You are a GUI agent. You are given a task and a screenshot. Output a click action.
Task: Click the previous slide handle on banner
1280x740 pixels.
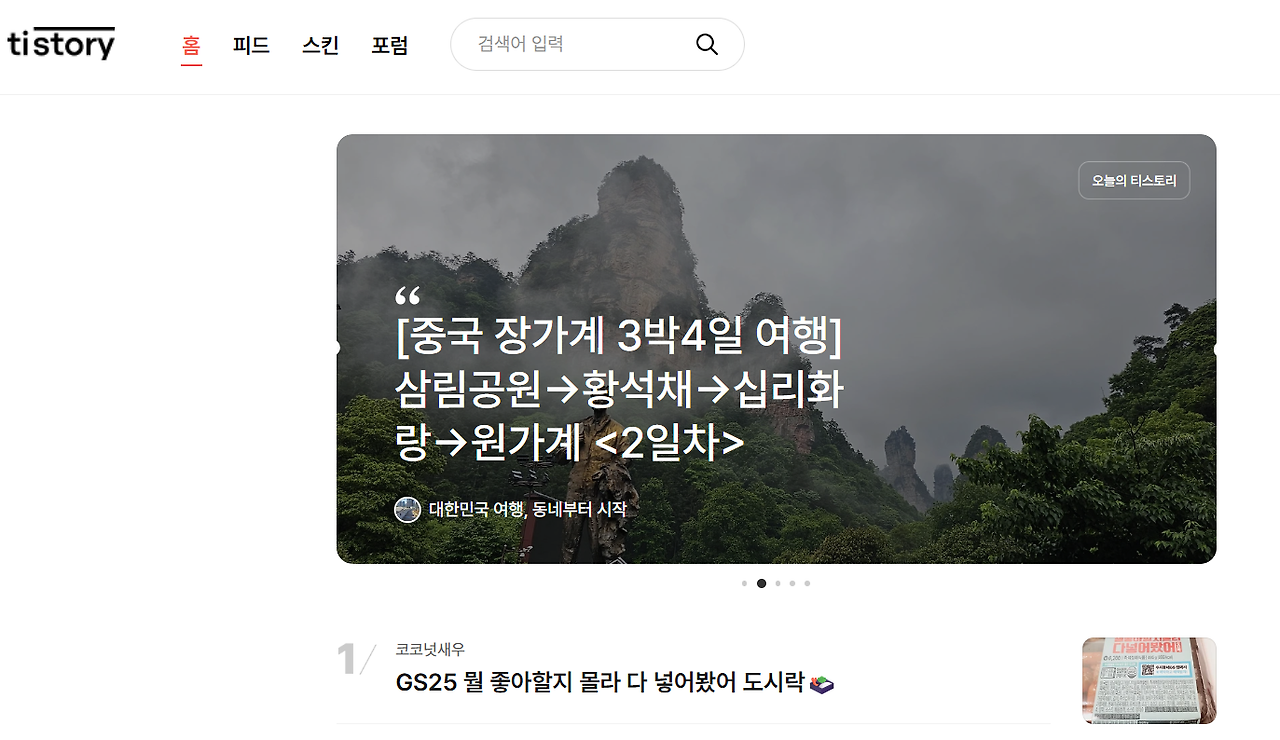click(337, 349)
